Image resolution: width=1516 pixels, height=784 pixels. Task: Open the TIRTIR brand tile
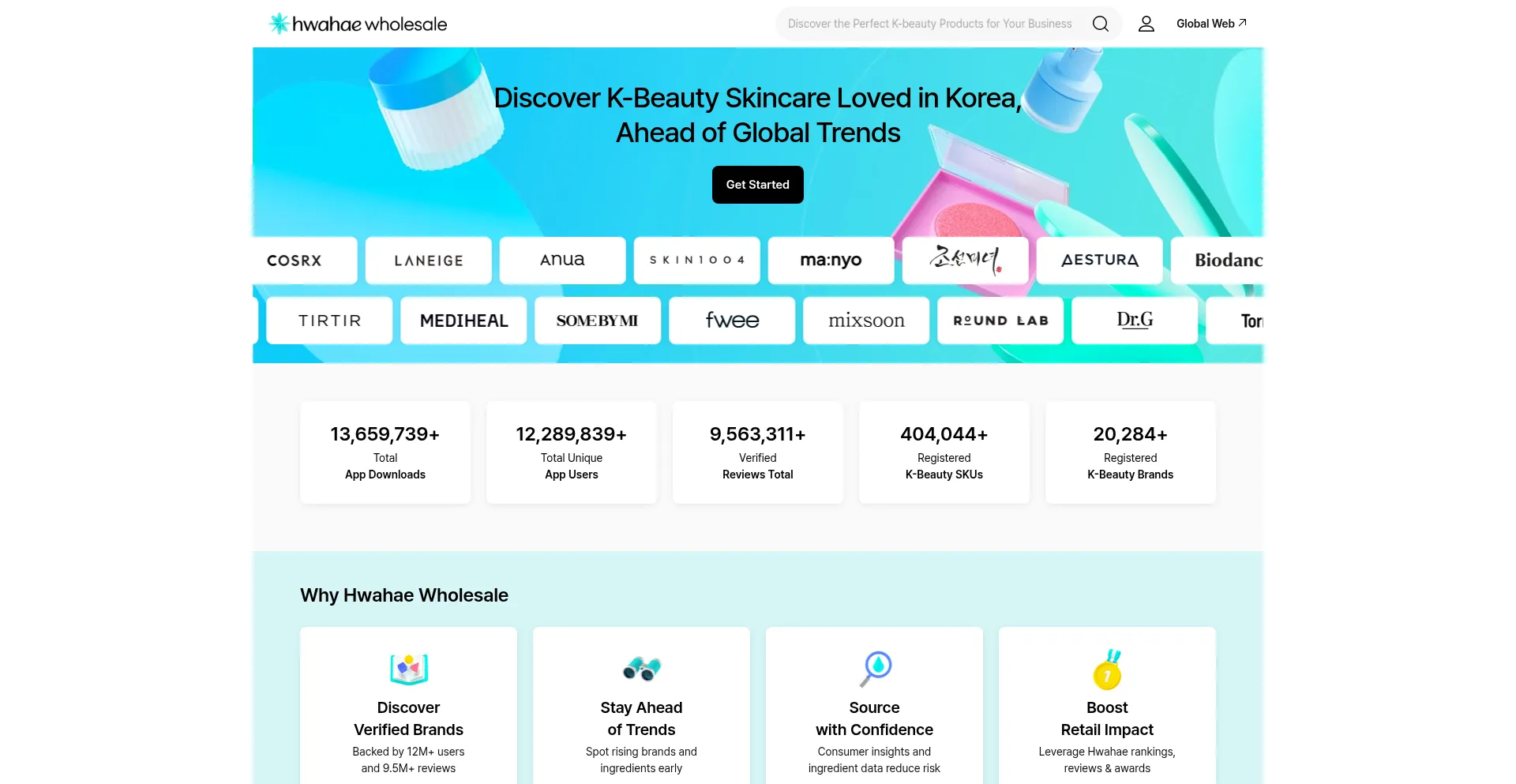329,321
